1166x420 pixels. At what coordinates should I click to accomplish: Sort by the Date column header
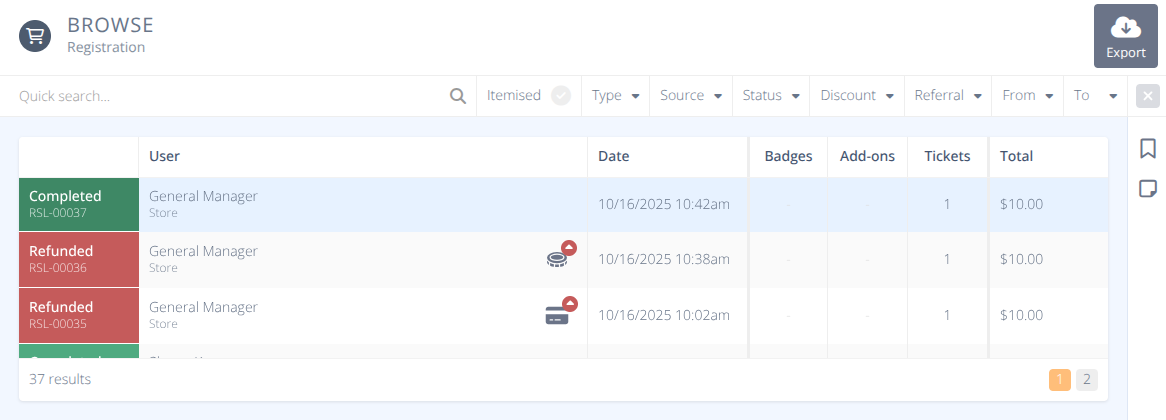(614, 156)
